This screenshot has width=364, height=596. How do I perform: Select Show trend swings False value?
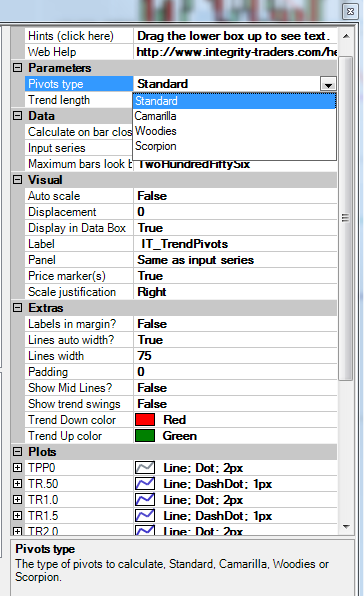tap(236, 404)
